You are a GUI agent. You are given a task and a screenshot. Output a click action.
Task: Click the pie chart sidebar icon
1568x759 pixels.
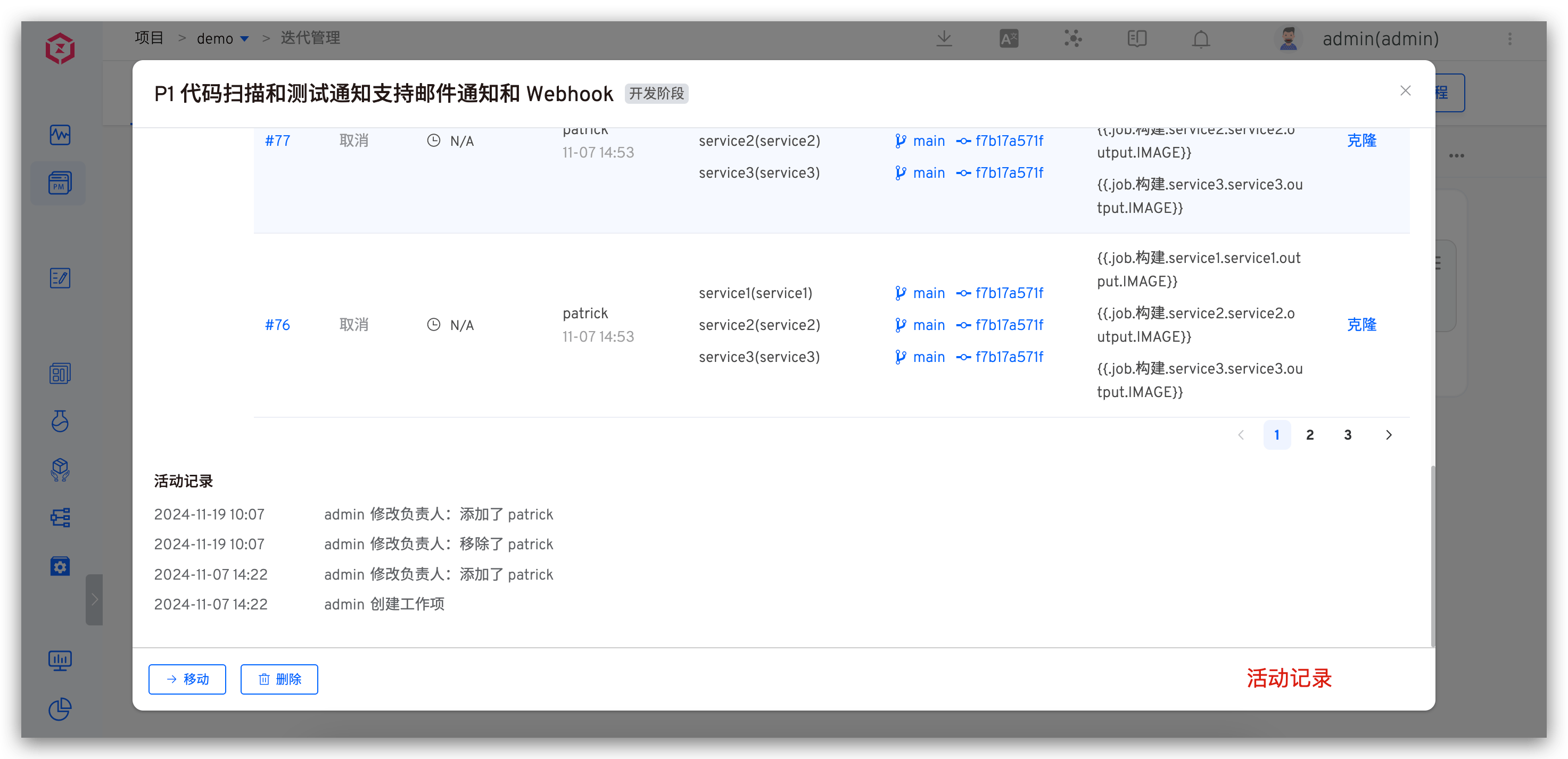(x=60, y=709)
